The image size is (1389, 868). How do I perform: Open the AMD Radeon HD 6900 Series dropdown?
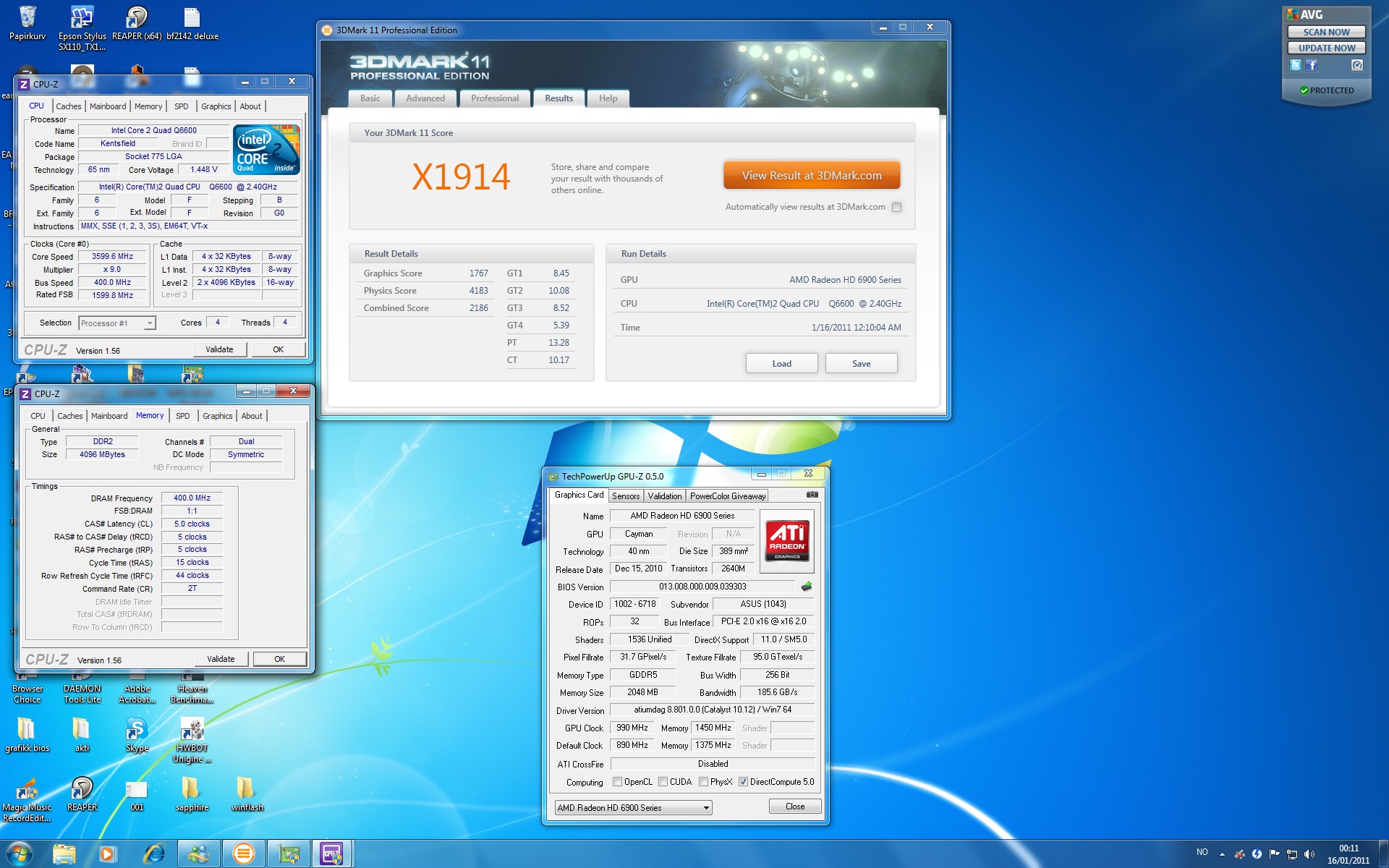point(633,808)
